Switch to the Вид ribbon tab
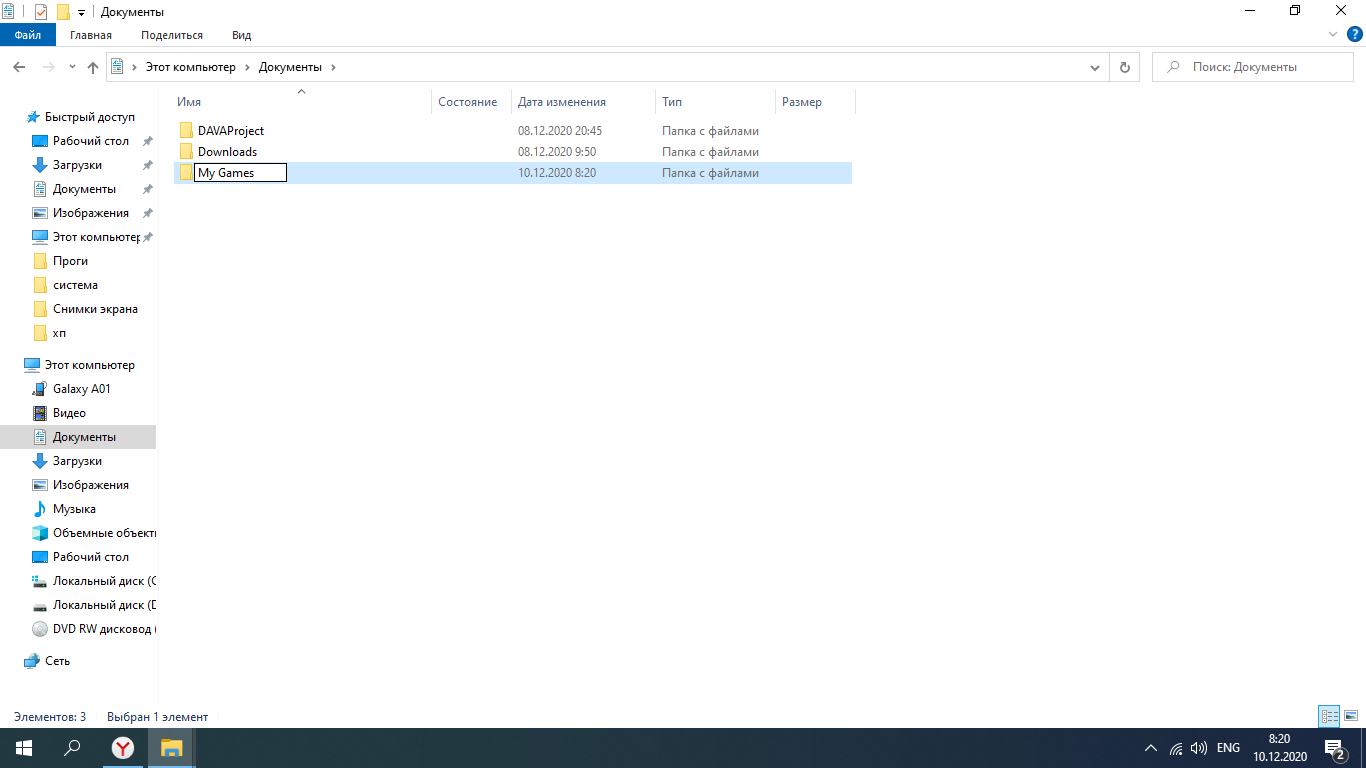Image resolution: width=1366 pixels, height=768 pixels. coord(241,35)
